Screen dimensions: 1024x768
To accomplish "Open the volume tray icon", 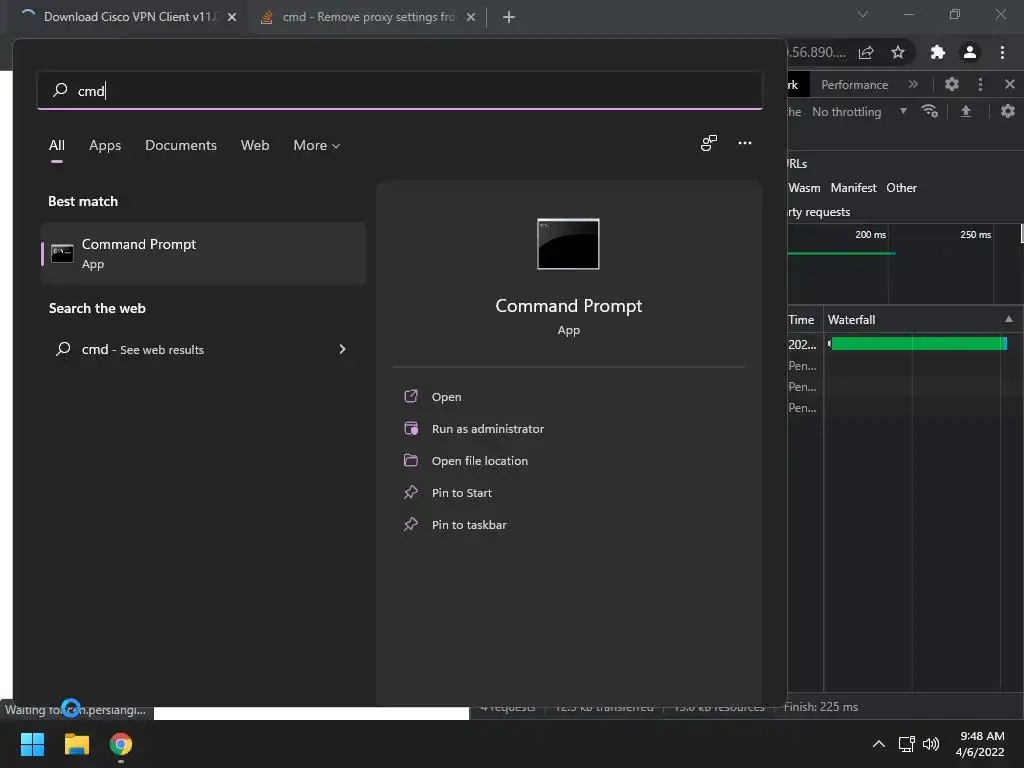I will 931,744.
